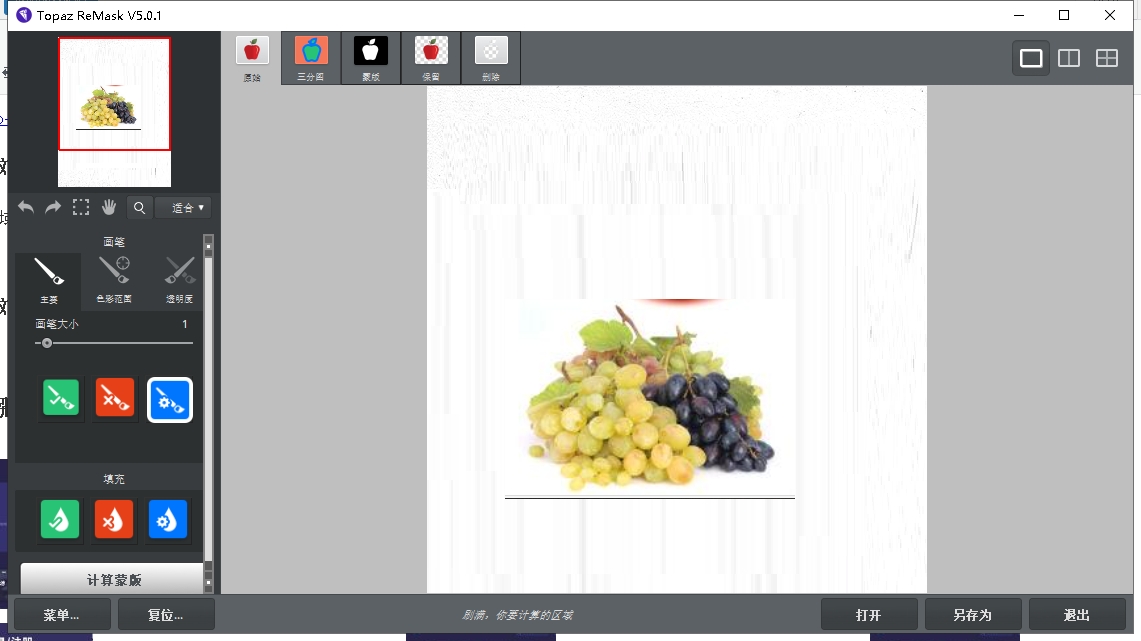Screen dimensions: 1141x641
Task: Click the navigator preview thumbnail
Action: [x=114, y=111]
